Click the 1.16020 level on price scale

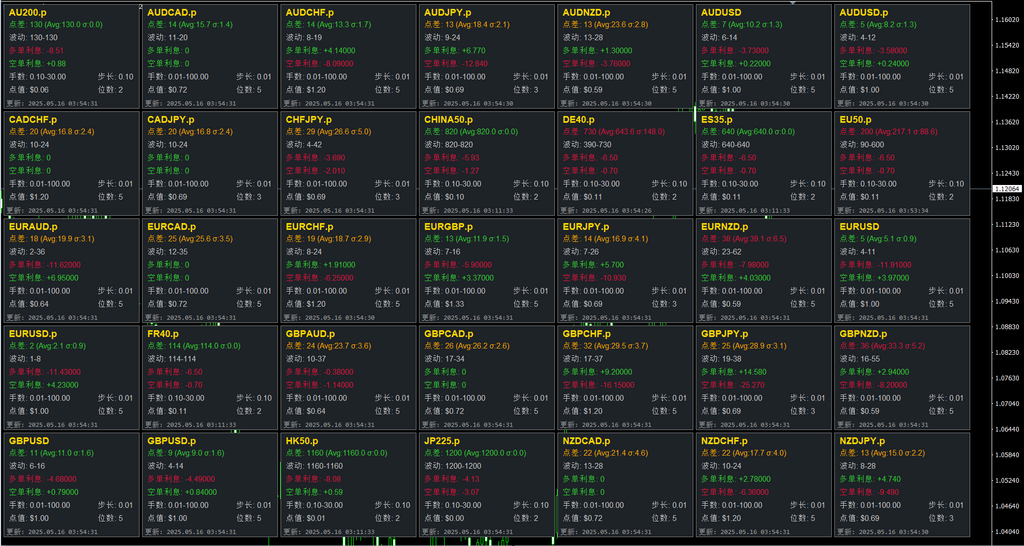click(x=1006, y=20)
